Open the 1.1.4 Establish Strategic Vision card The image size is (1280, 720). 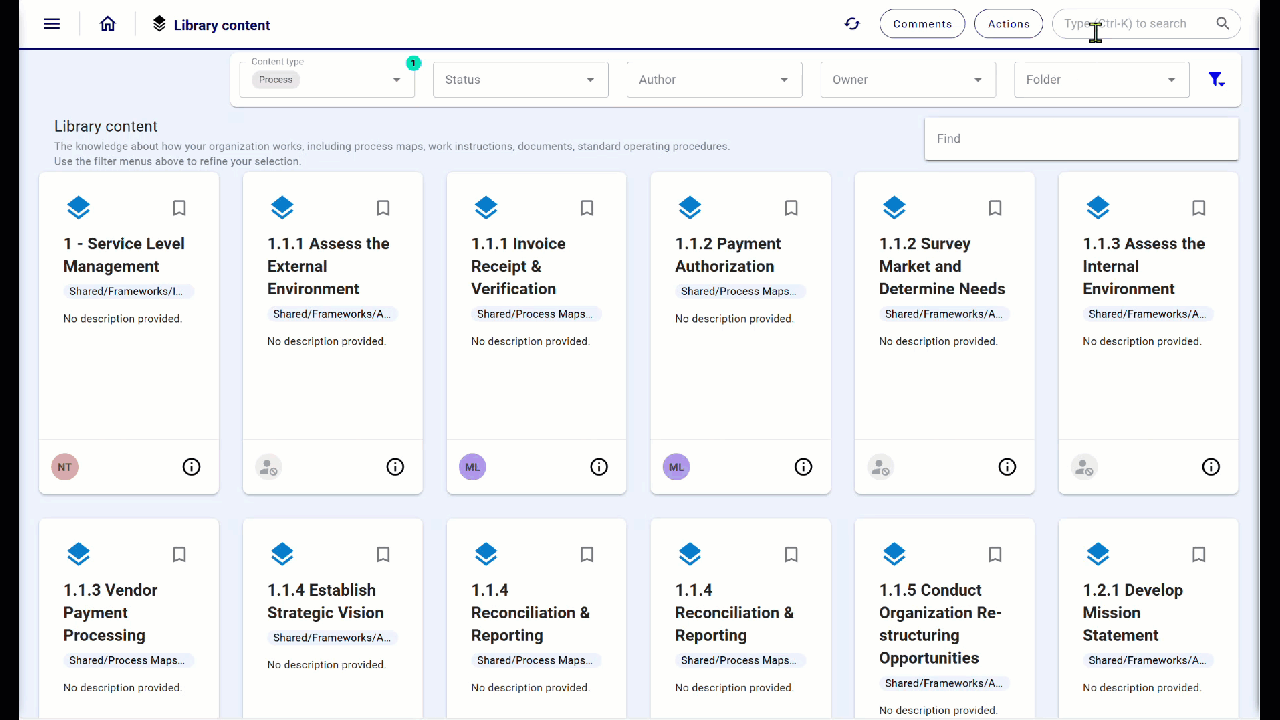click(x=325, y=601)
